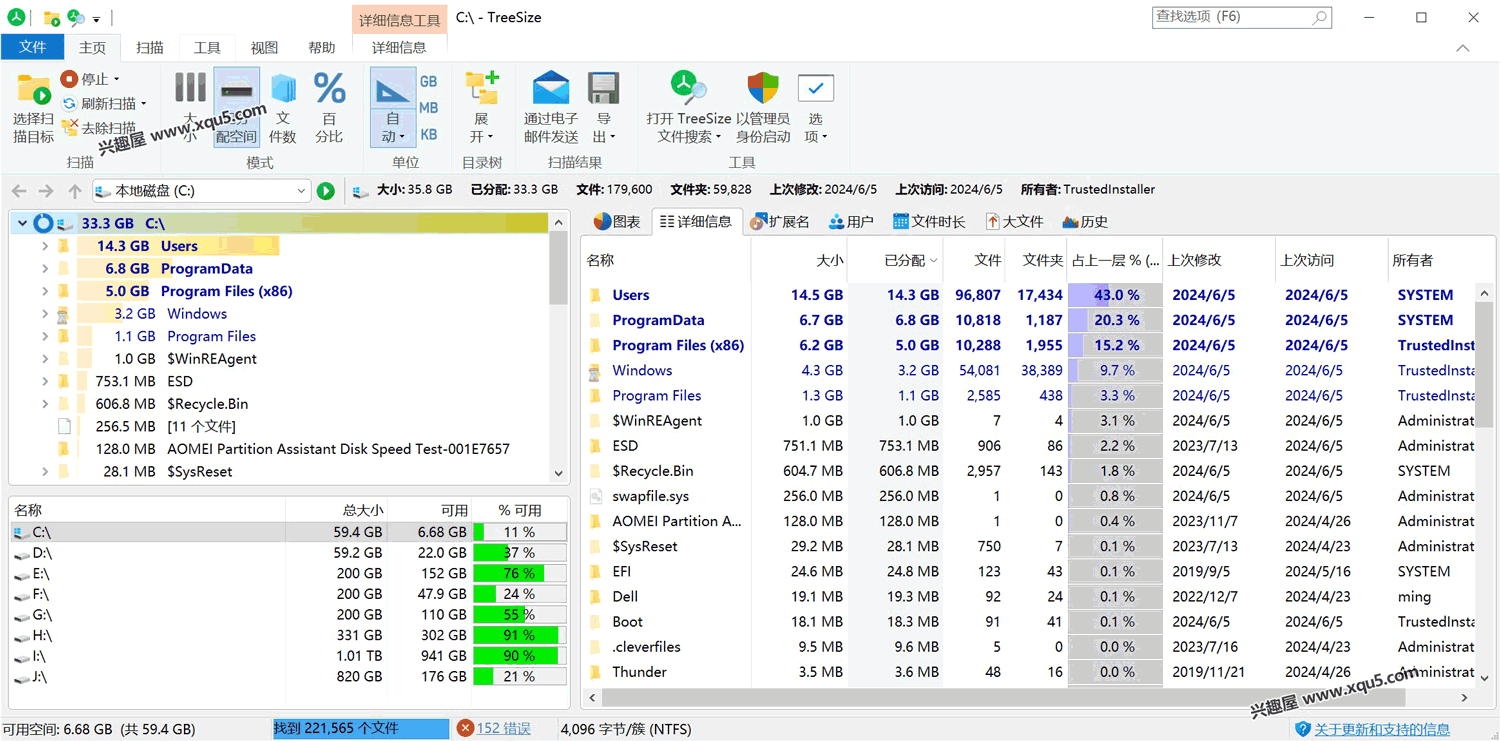Click the Refresh scan (刷新扫描) icon

click(69, 103)
